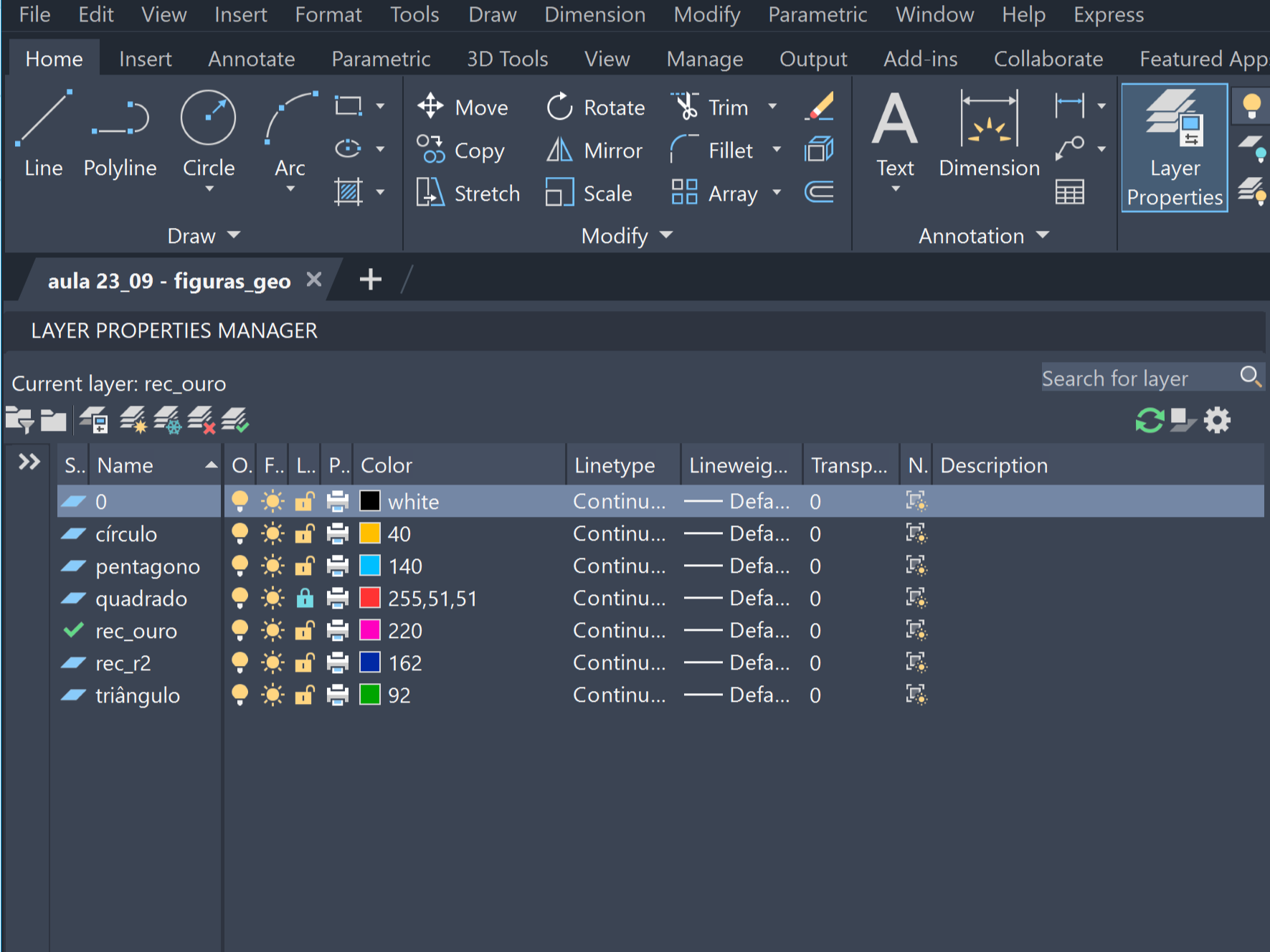This screenshot has width=1270, height=952.
Task: Open the Format menu
Action: pyautogui.click(x=328, y=14)
